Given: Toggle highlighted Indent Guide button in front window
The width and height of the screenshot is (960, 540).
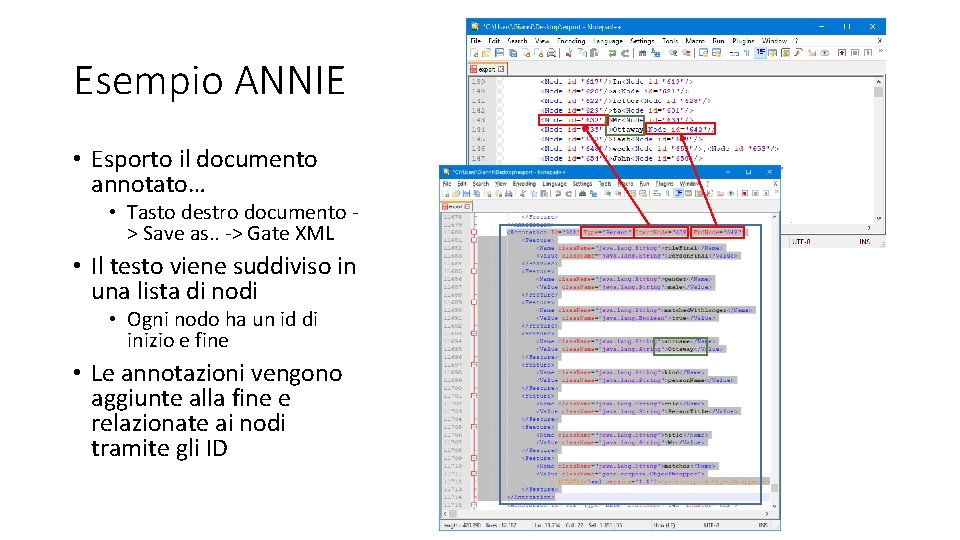Looking at the screenshot, I should tap(678, 193).
